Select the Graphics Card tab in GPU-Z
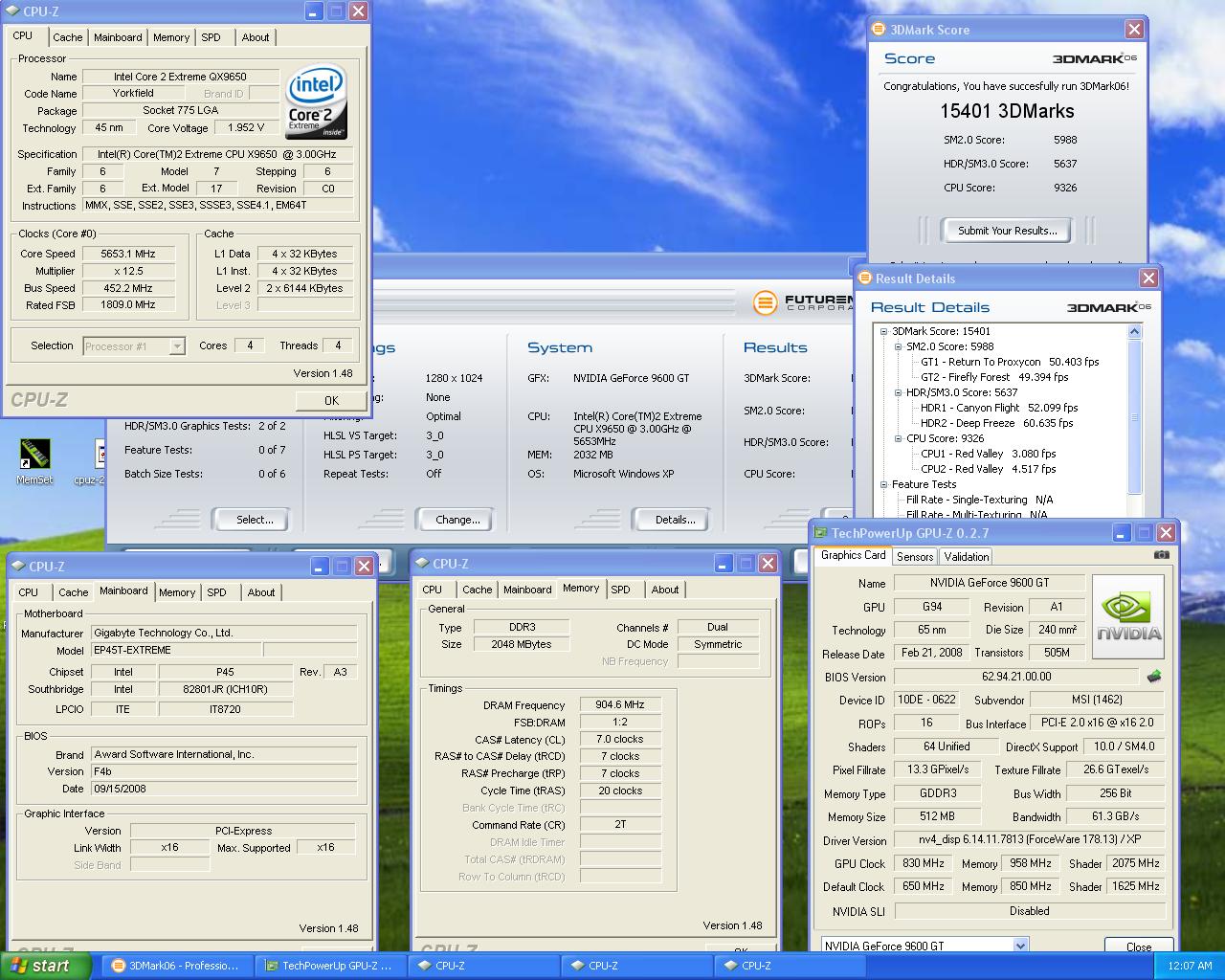Image resolution: width=1225 pixels, height=980 pixels. pyautogui.click(x=854, y=555)
